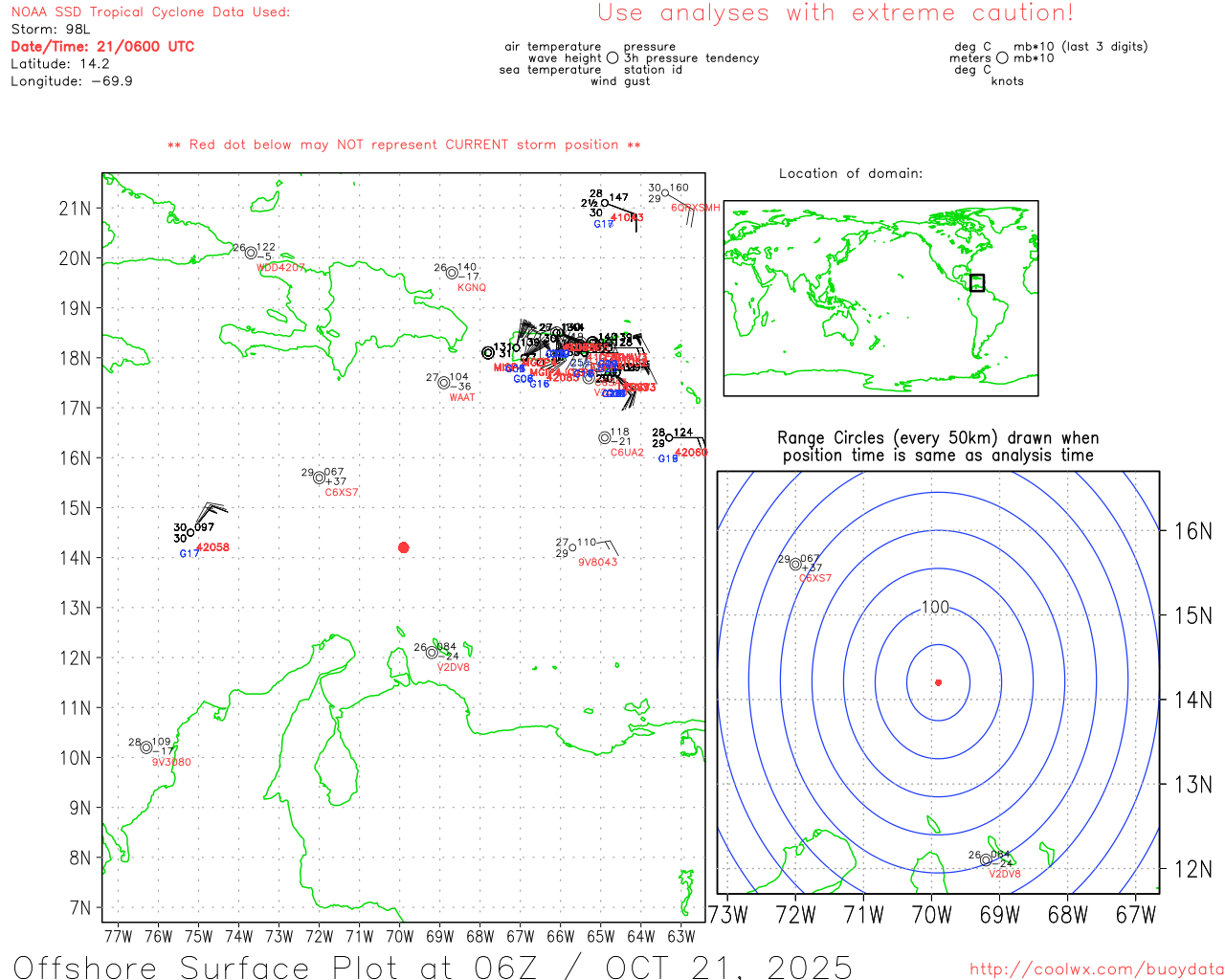Click 'Use analyses with extreme caution!' heading

click(x=835, y=12)
